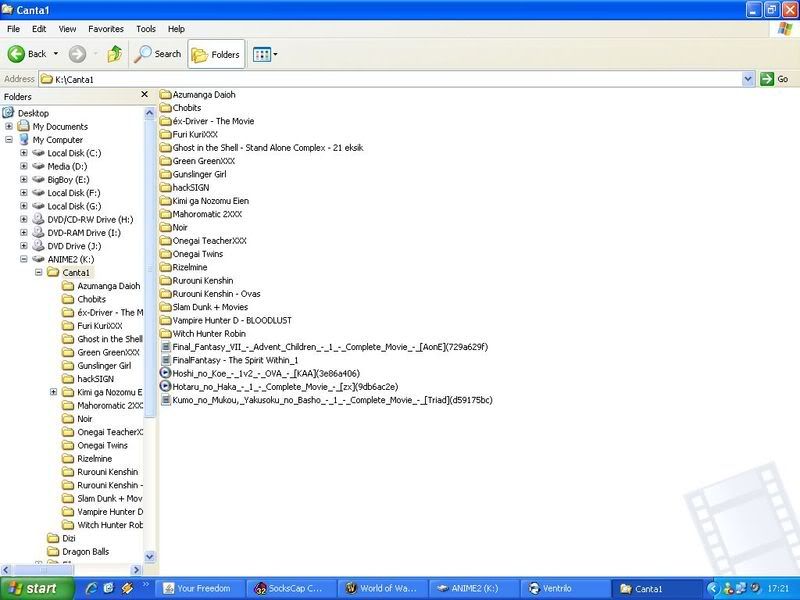This screenshot has width=800, height=600.
Task: Open the Tools menu
Action: click(146, 29)
